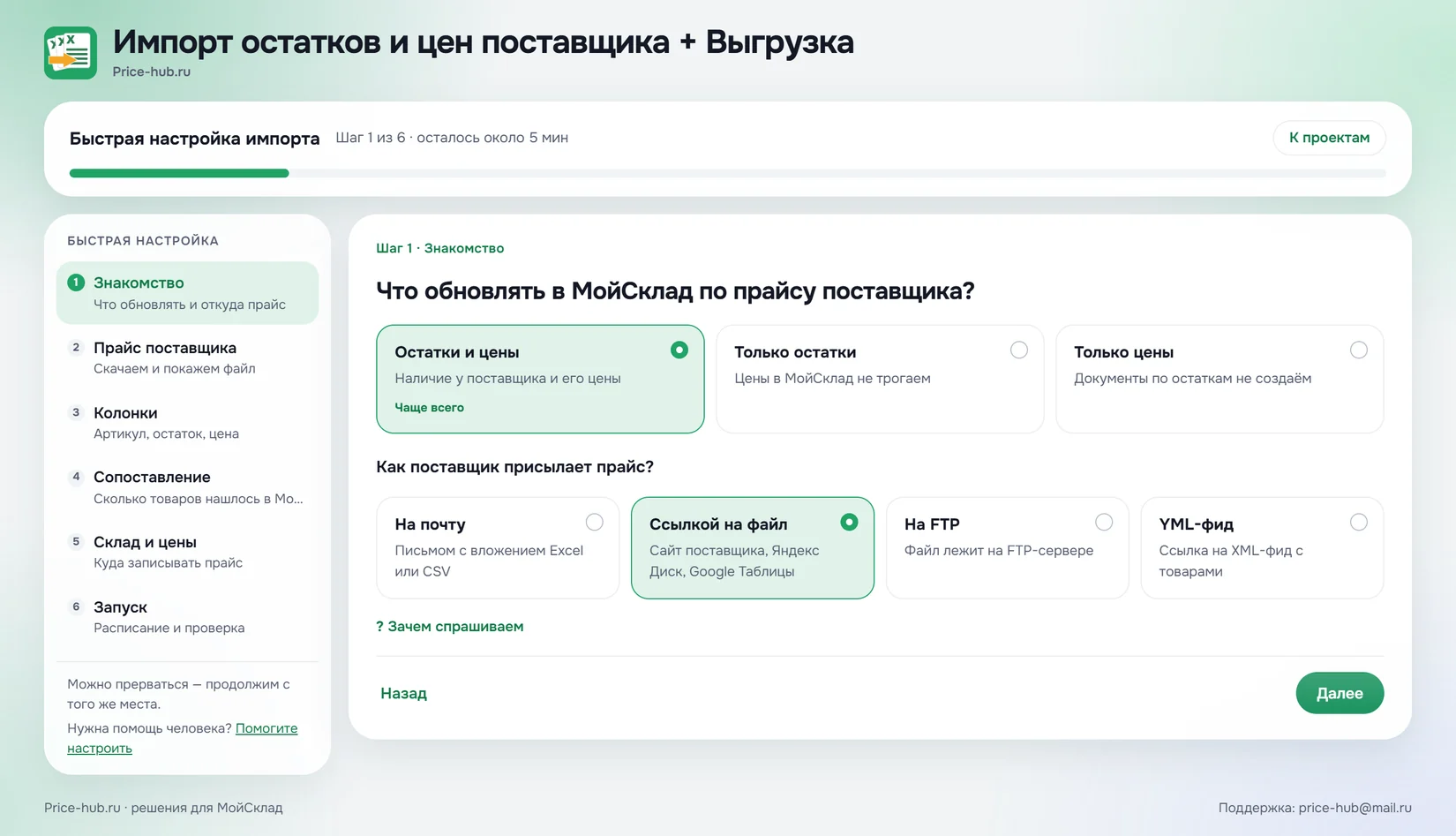Click the 'Чаще всего' badge text
This screenshot has width=1456, height=836.
click(429, 407)
